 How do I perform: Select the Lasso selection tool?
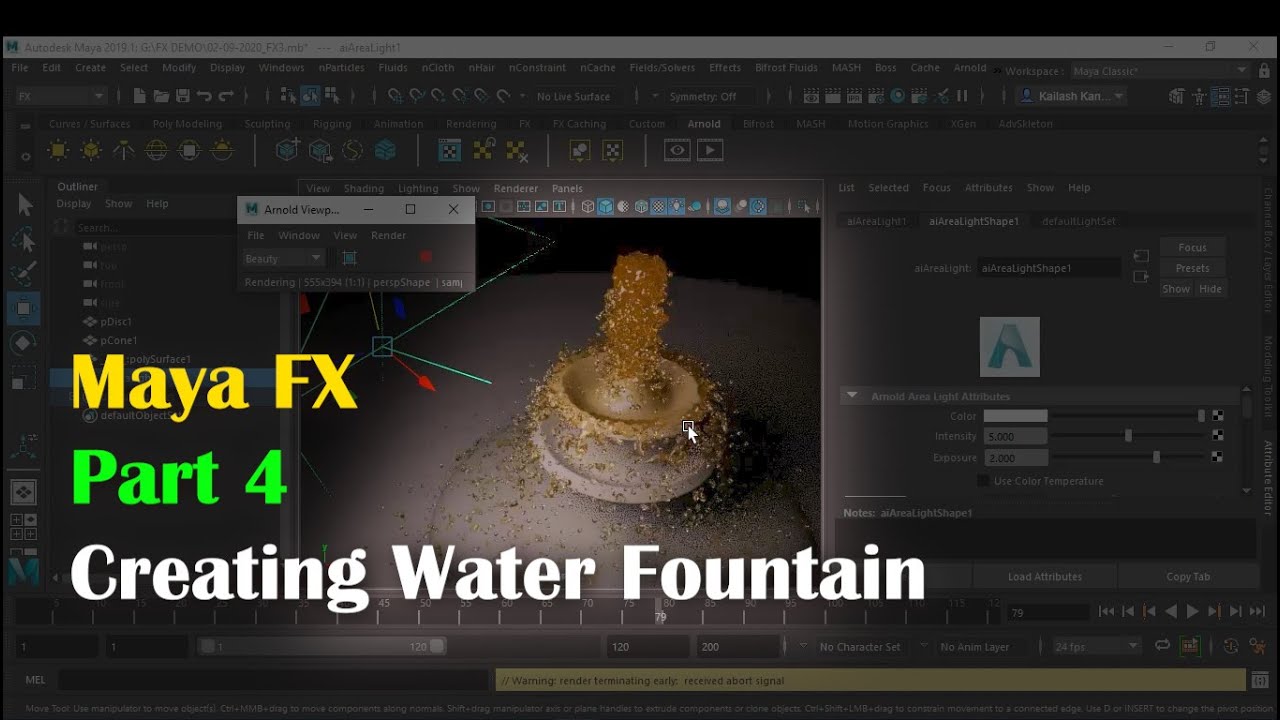(x=24, y=240)
